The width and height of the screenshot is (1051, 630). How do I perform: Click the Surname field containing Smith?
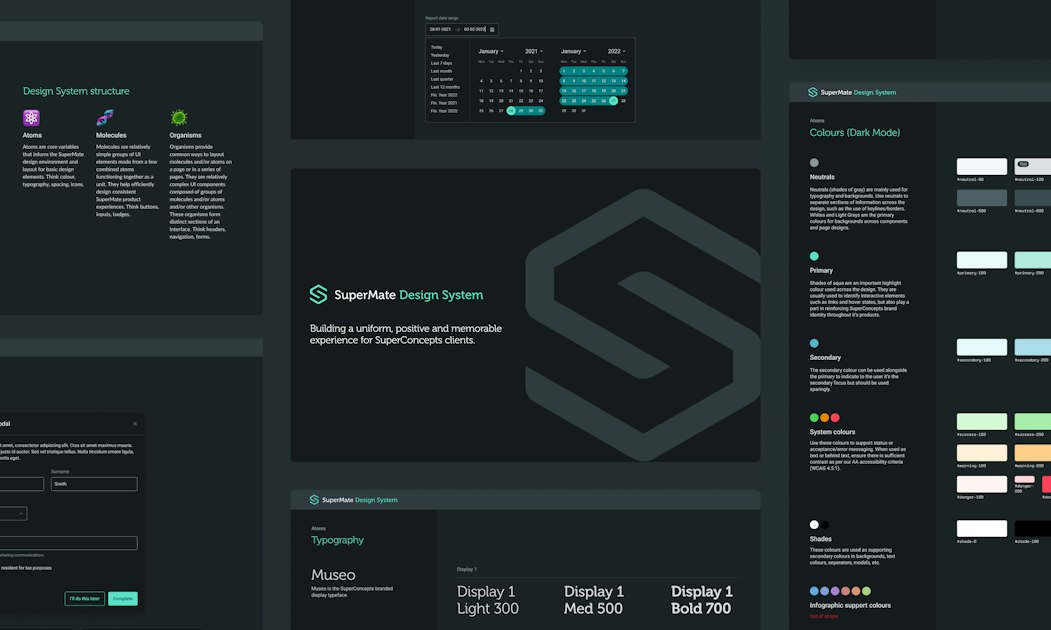click(x=94, y=484)
